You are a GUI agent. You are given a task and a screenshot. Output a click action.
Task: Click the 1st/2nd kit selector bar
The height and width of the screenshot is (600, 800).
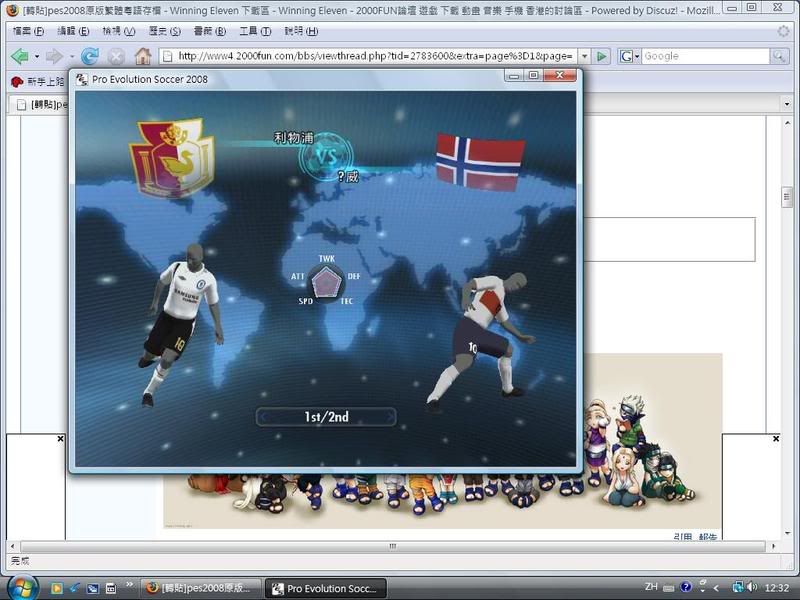click(326, 417)
